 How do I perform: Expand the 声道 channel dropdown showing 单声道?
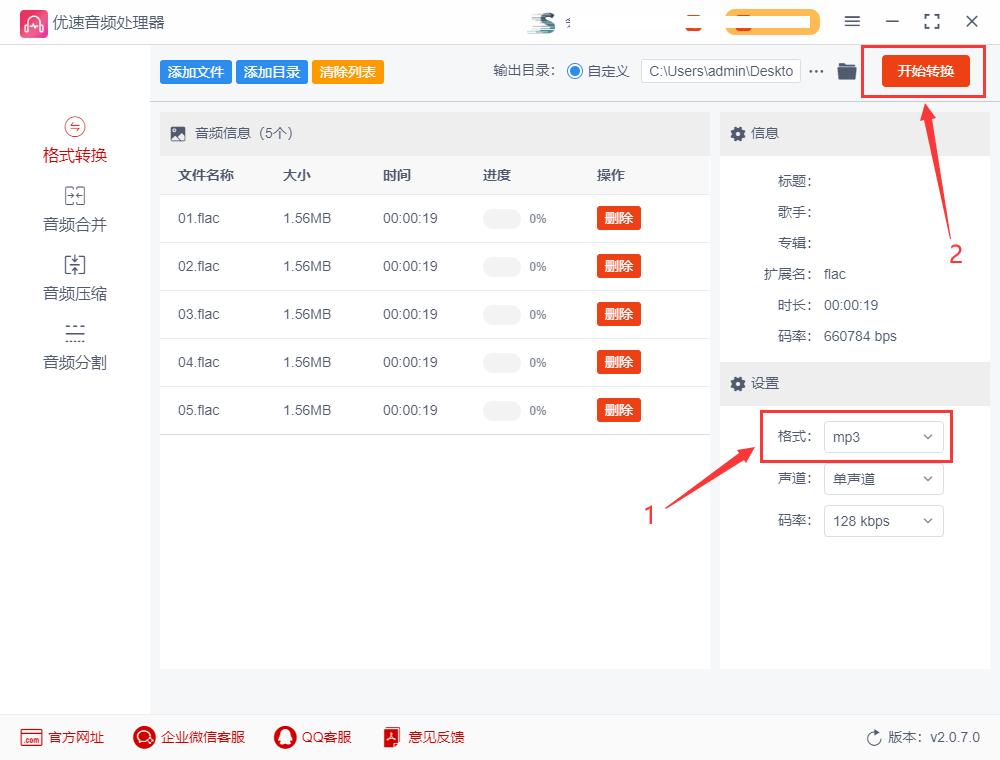coord(884,479)
